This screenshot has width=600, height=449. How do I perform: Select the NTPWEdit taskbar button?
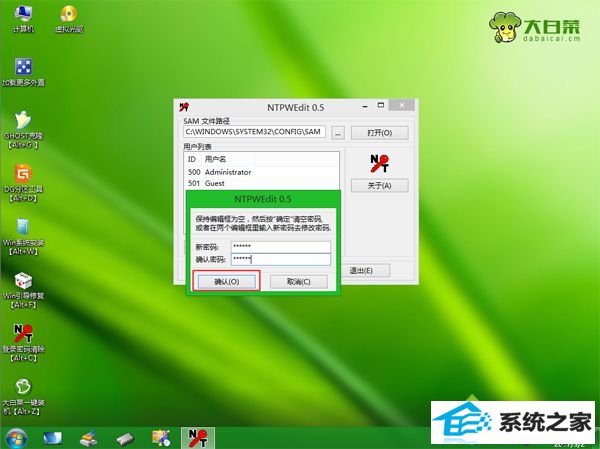coord(197,438)
